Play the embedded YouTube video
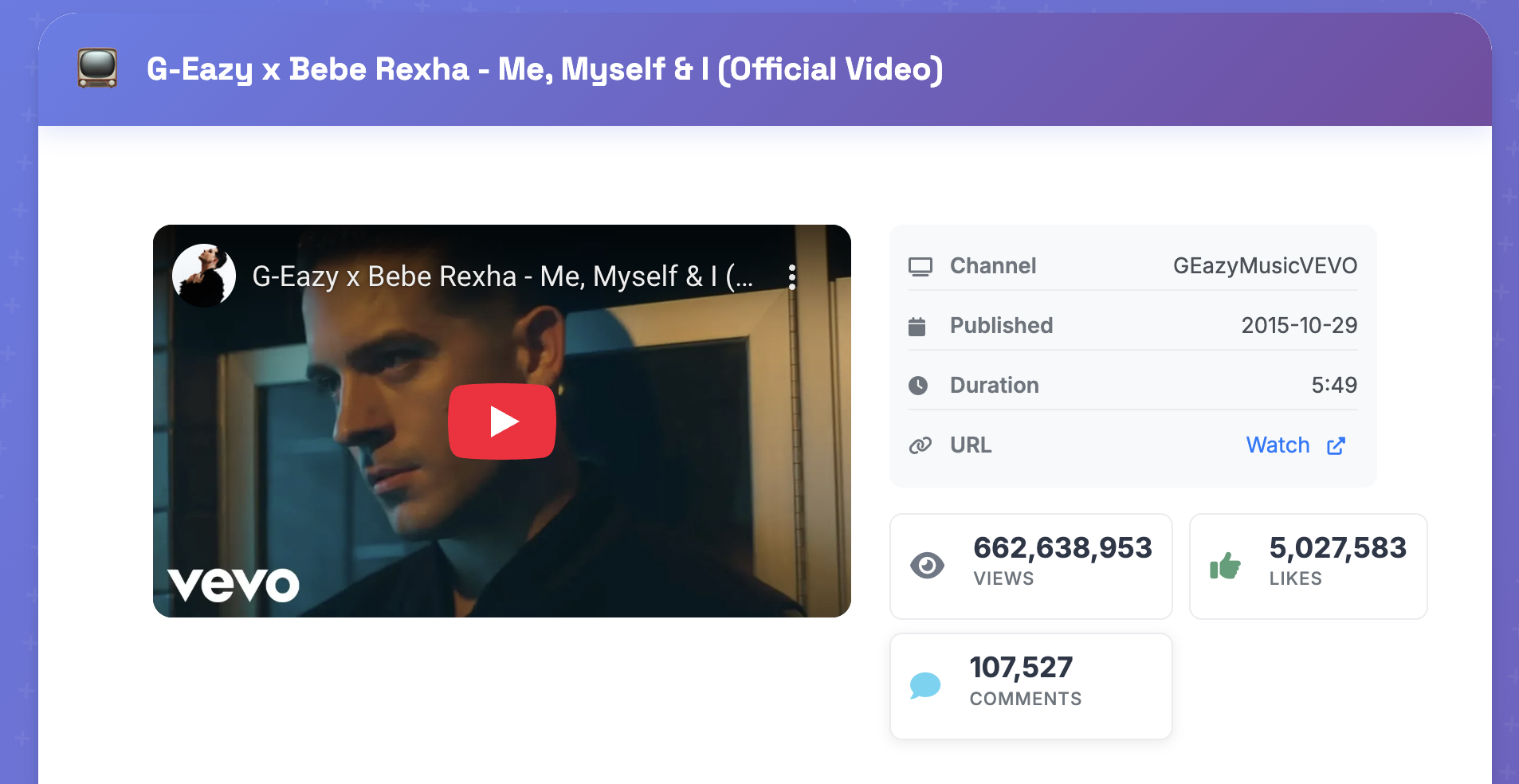This screenshot has width=1519, height=784. pos(501,421)
